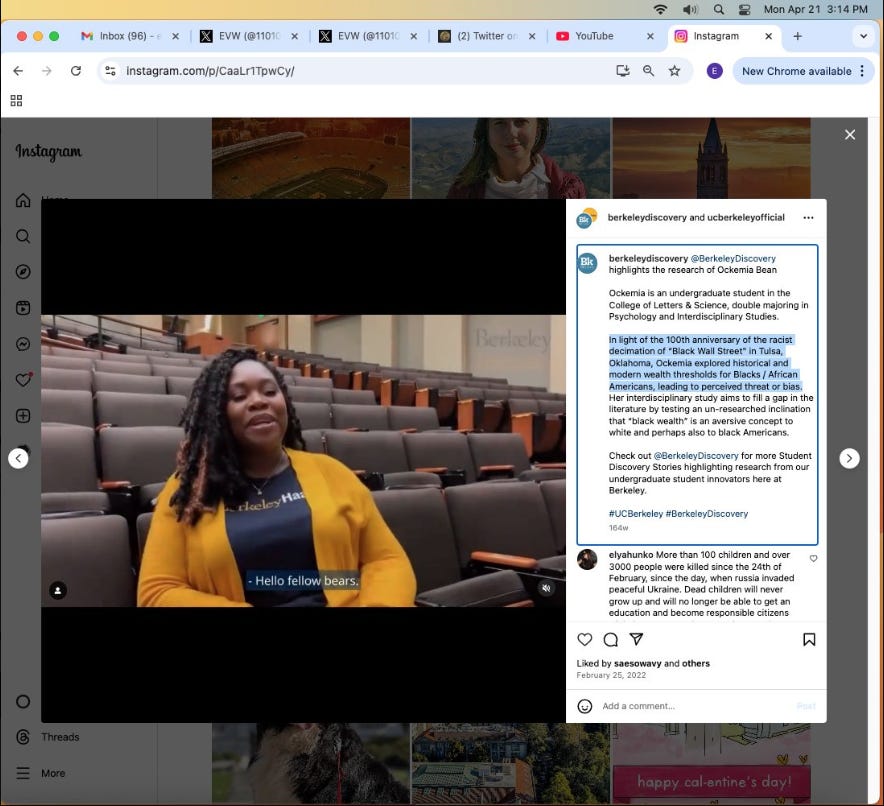
Task: Go to previous post arrow
Action: [x=19, y=458]
